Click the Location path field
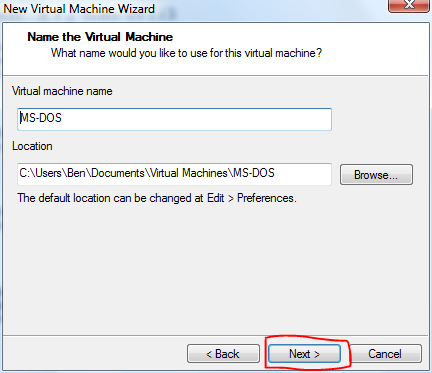Image resolution: width=432 pixels, height=373 pixels. click(x=174, y=174)
